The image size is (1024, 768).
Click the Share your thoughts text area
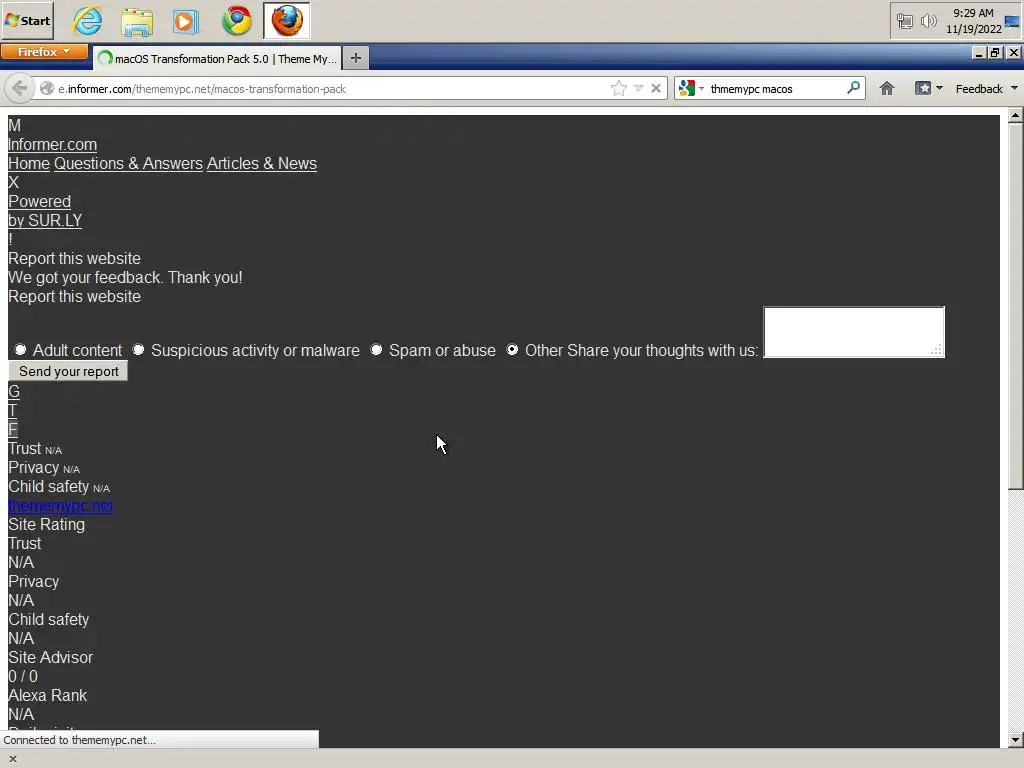[x=854, y=332]
